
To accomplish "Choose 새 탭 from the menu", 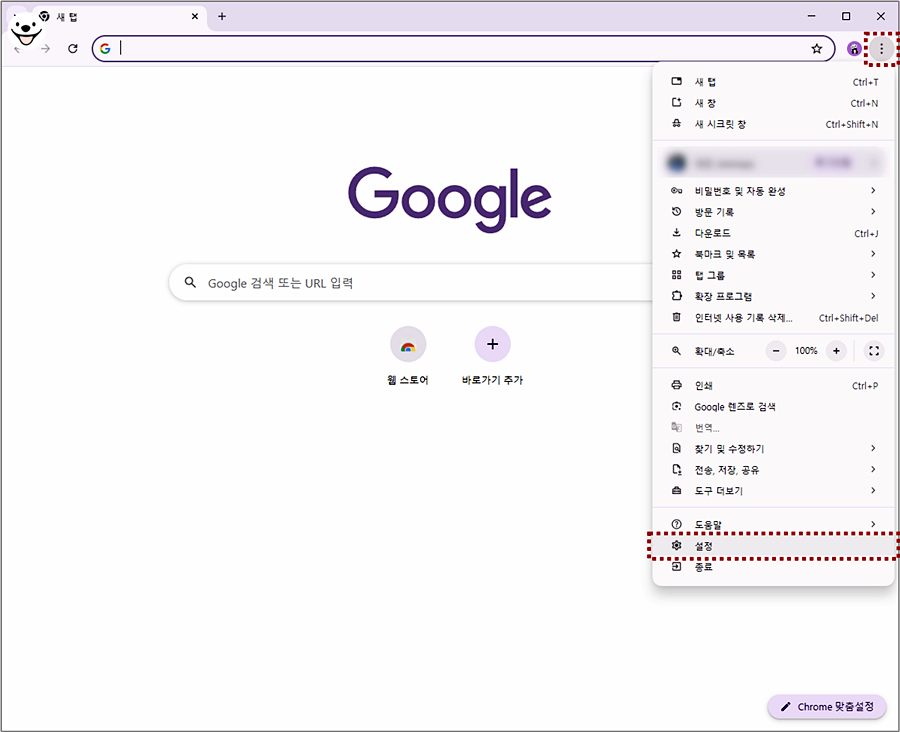I will click(774, 82).
